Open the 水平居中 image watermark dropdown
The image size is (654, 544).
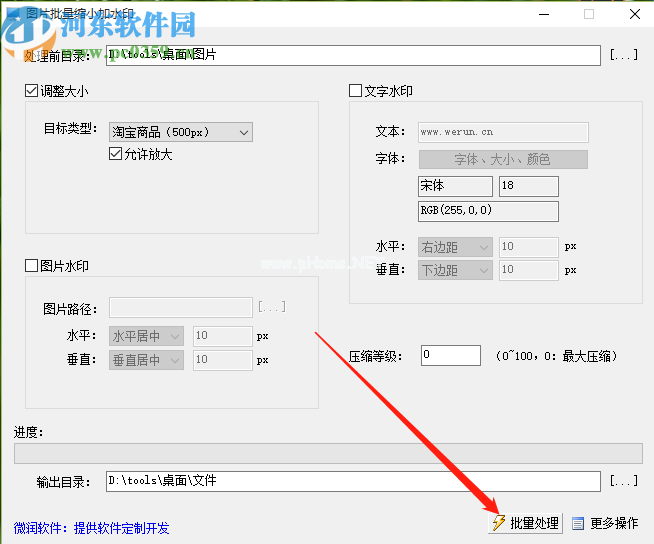tap(146, 336)
